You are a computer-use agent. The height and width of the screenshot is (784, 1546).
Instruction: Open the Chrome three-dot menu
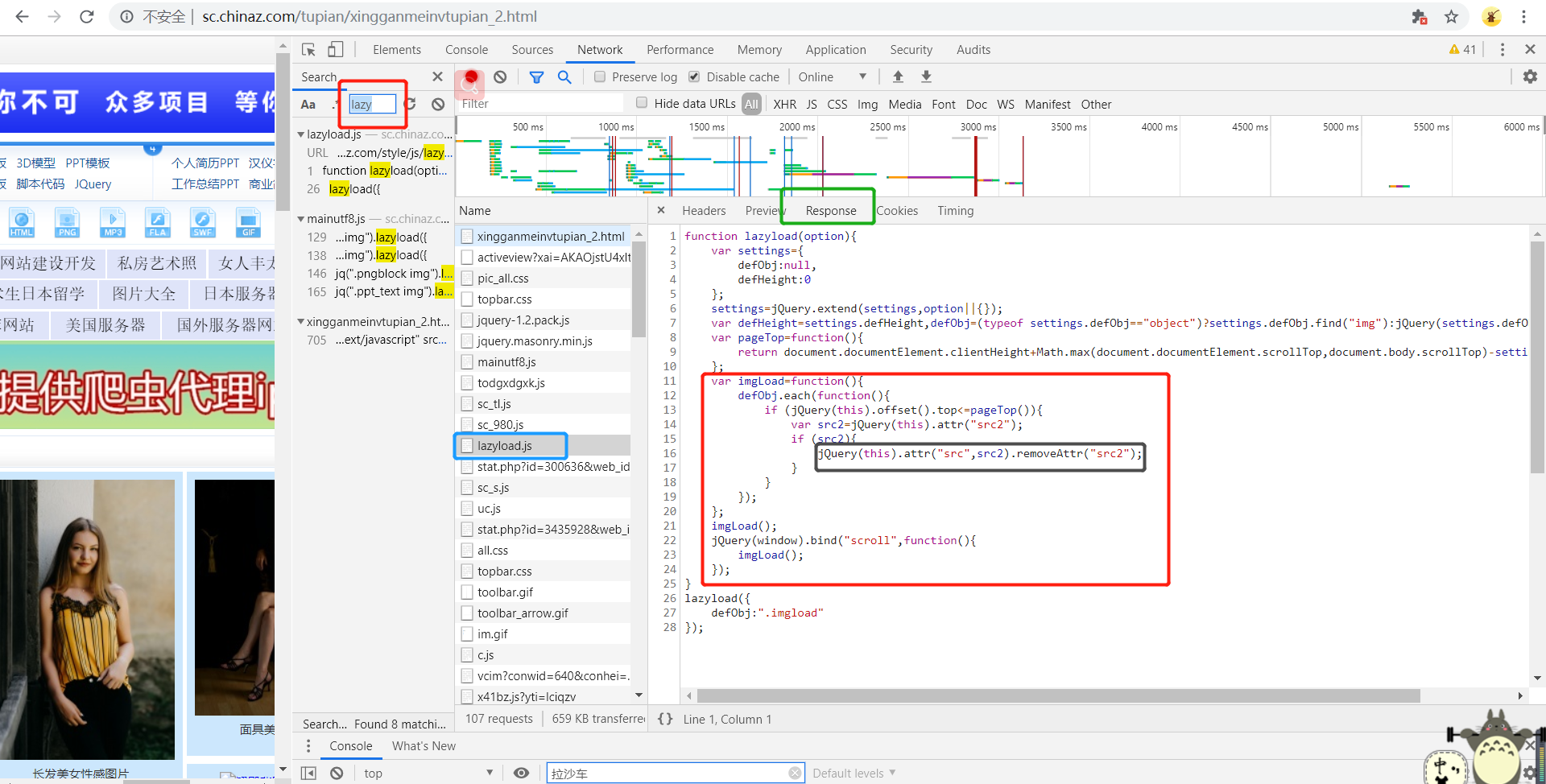[1523, 16]
